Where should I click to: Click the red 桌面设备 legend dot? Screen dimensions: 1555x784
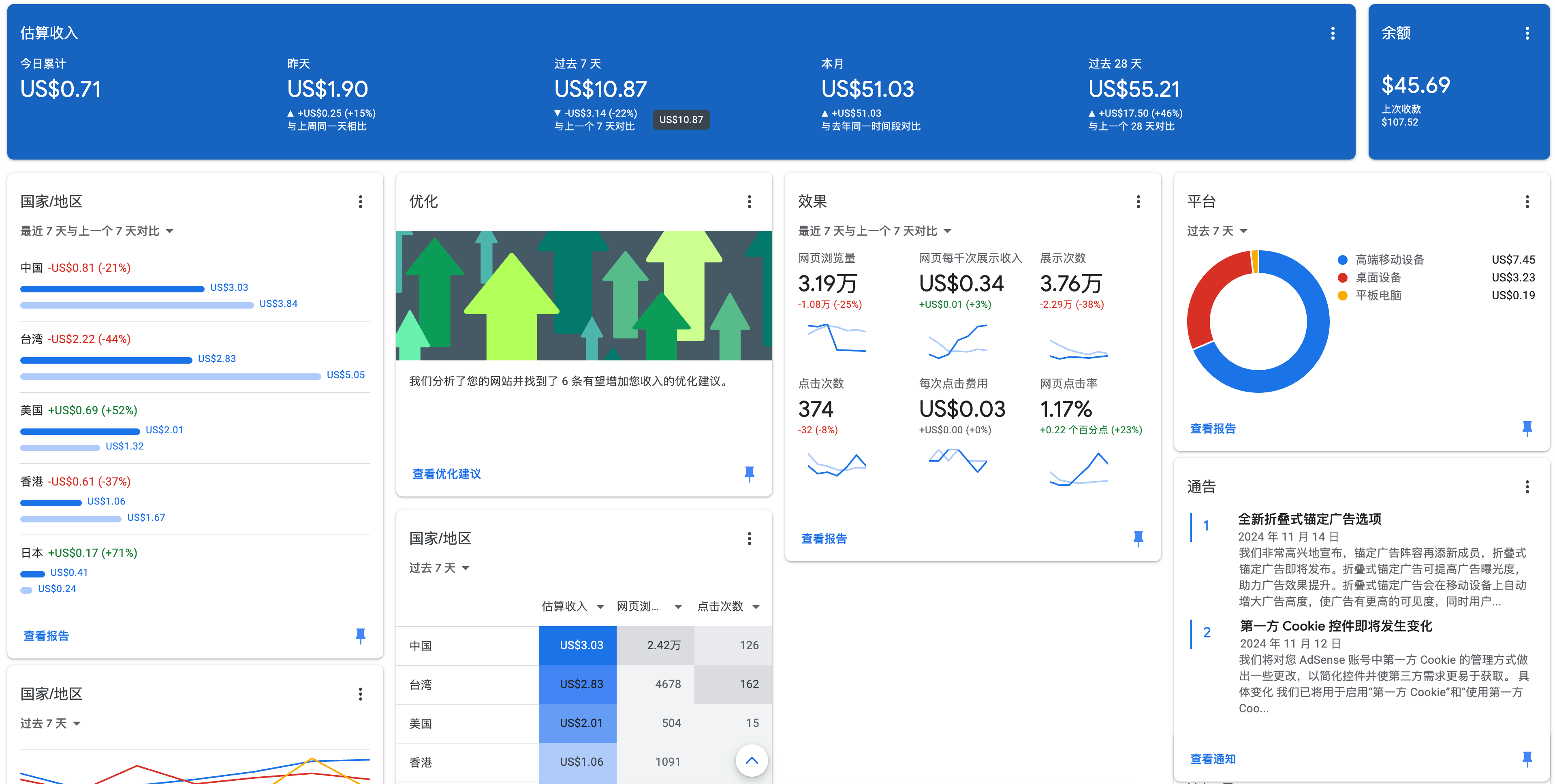1343,278
